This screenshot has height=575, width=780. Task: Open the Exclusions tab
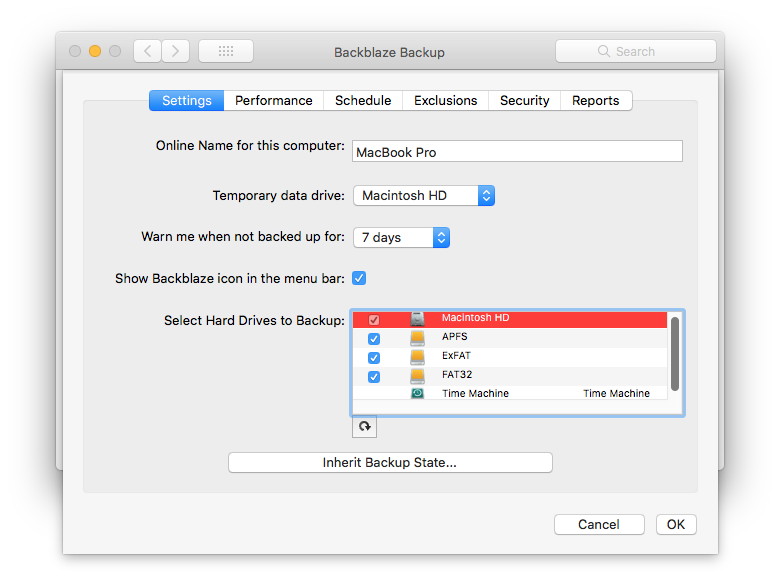click(x=446, y=100)
